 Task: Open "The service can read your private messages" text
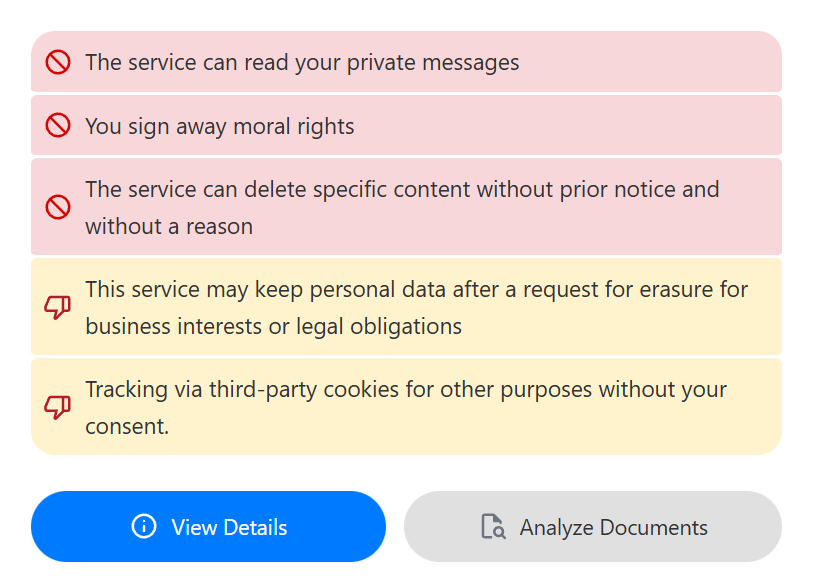(x=302, y=62)
